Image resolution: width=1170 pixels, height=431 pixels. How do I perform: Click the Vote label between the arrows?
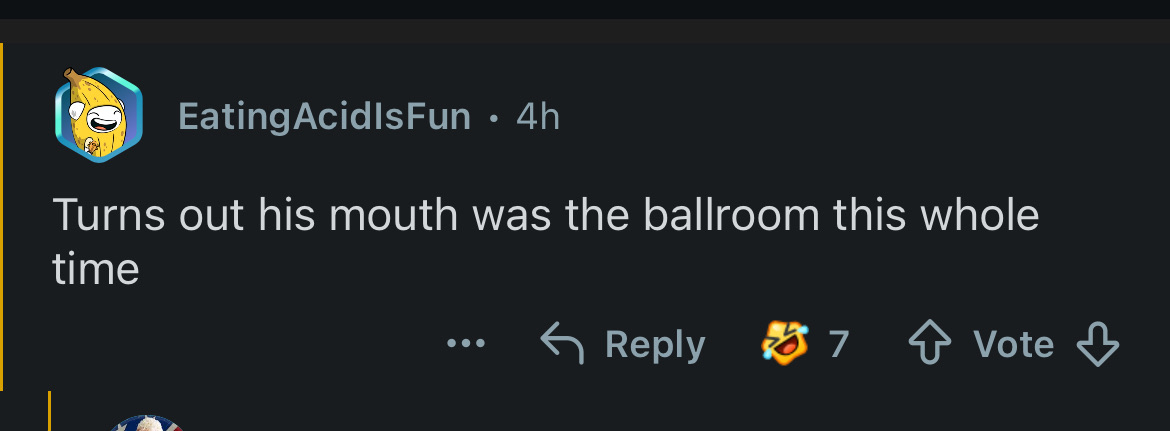[1013, 344]
